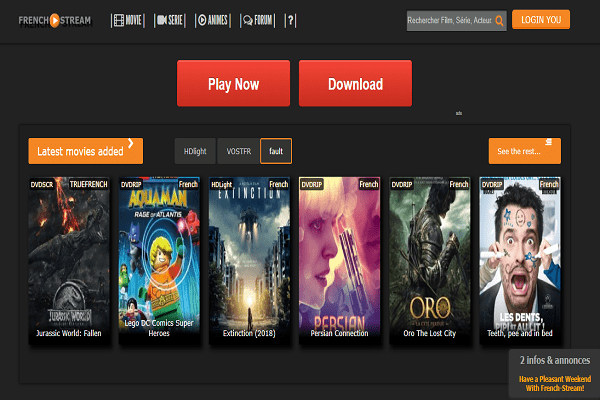The height and width of the screenshot is (400, 600).
Task: Click the Extinction (2018) title text
Action: [x=249, y=333]
